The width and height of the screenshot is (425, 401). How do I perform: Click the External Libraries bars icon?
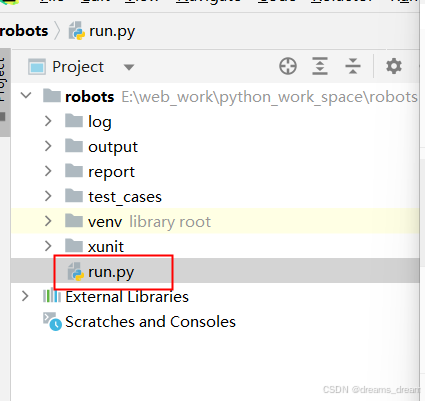coord(52,296)
